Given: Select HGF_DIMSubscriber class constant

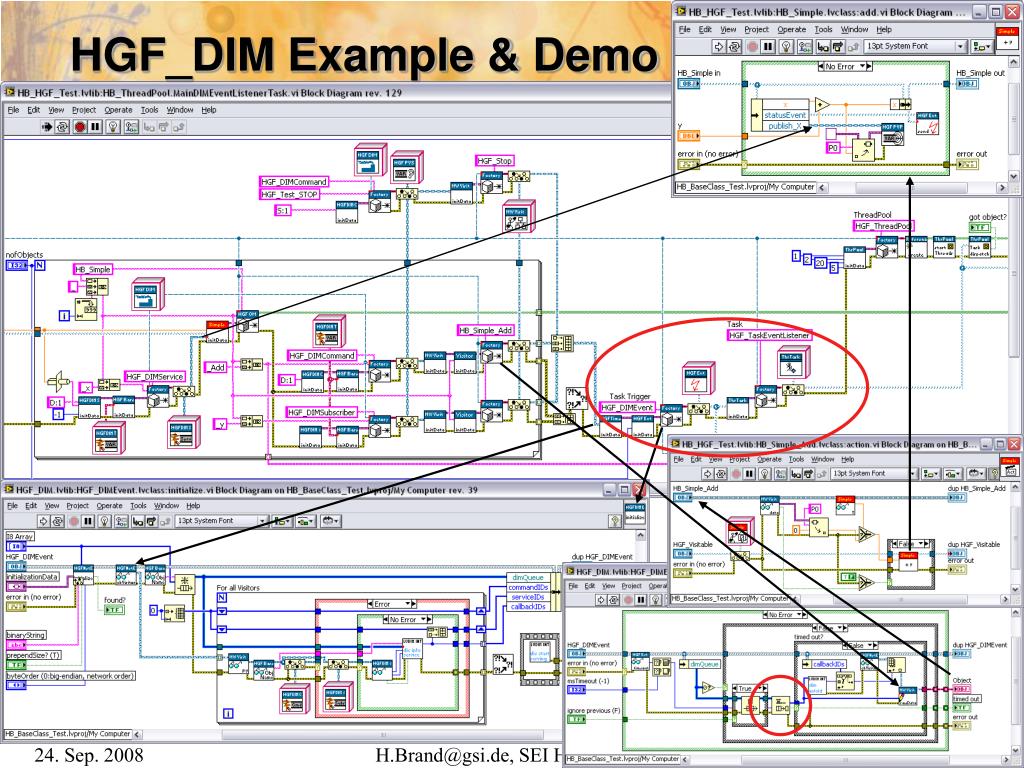Looking at the screenshot, I should [321, 412].
